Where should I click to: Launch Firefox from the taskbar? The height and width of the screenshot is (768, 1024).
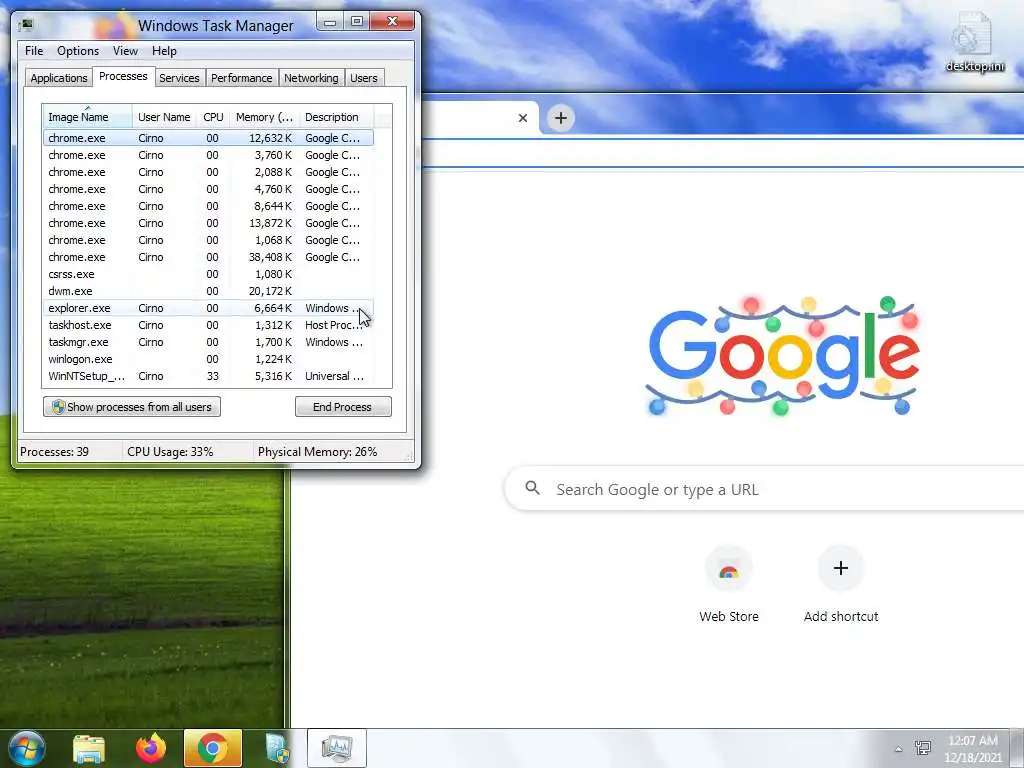[x=151, y=748]
